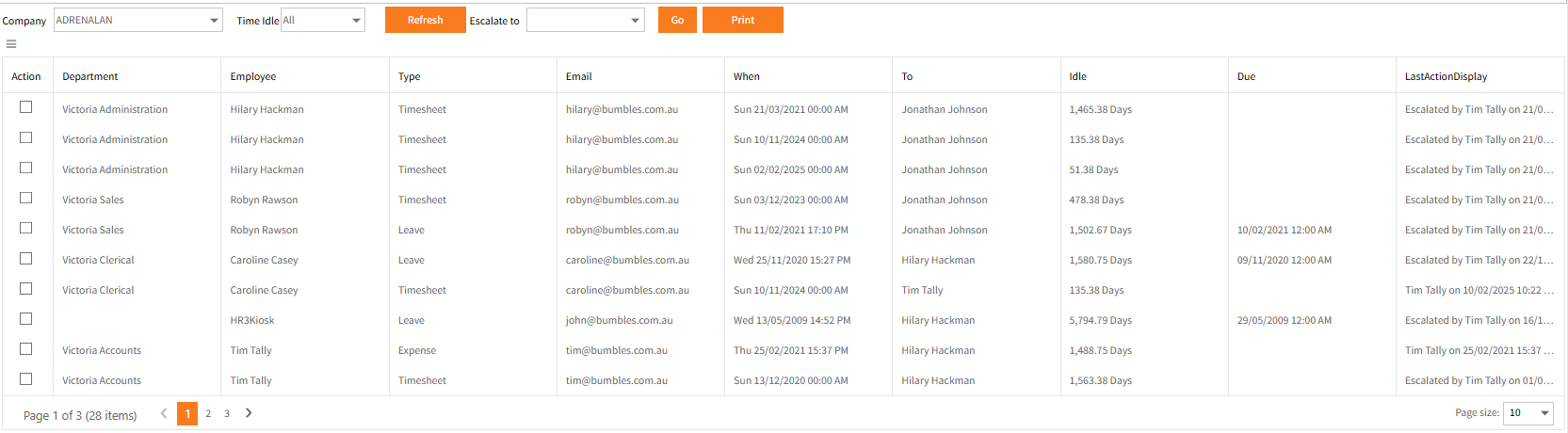Switch to page 2 of results
This screenshot has height=433, width=1568.
tap(208, 413)
